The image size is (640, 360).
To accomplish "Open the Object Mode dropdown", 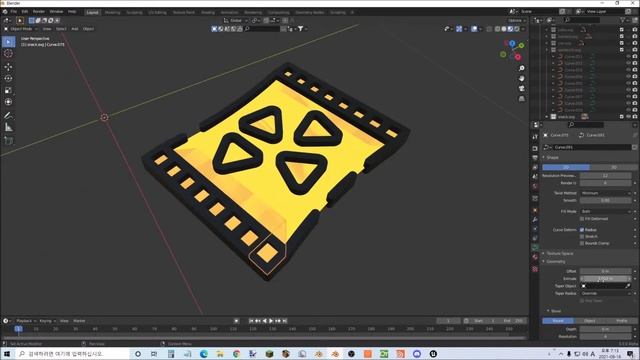I will tap(21, 29).
